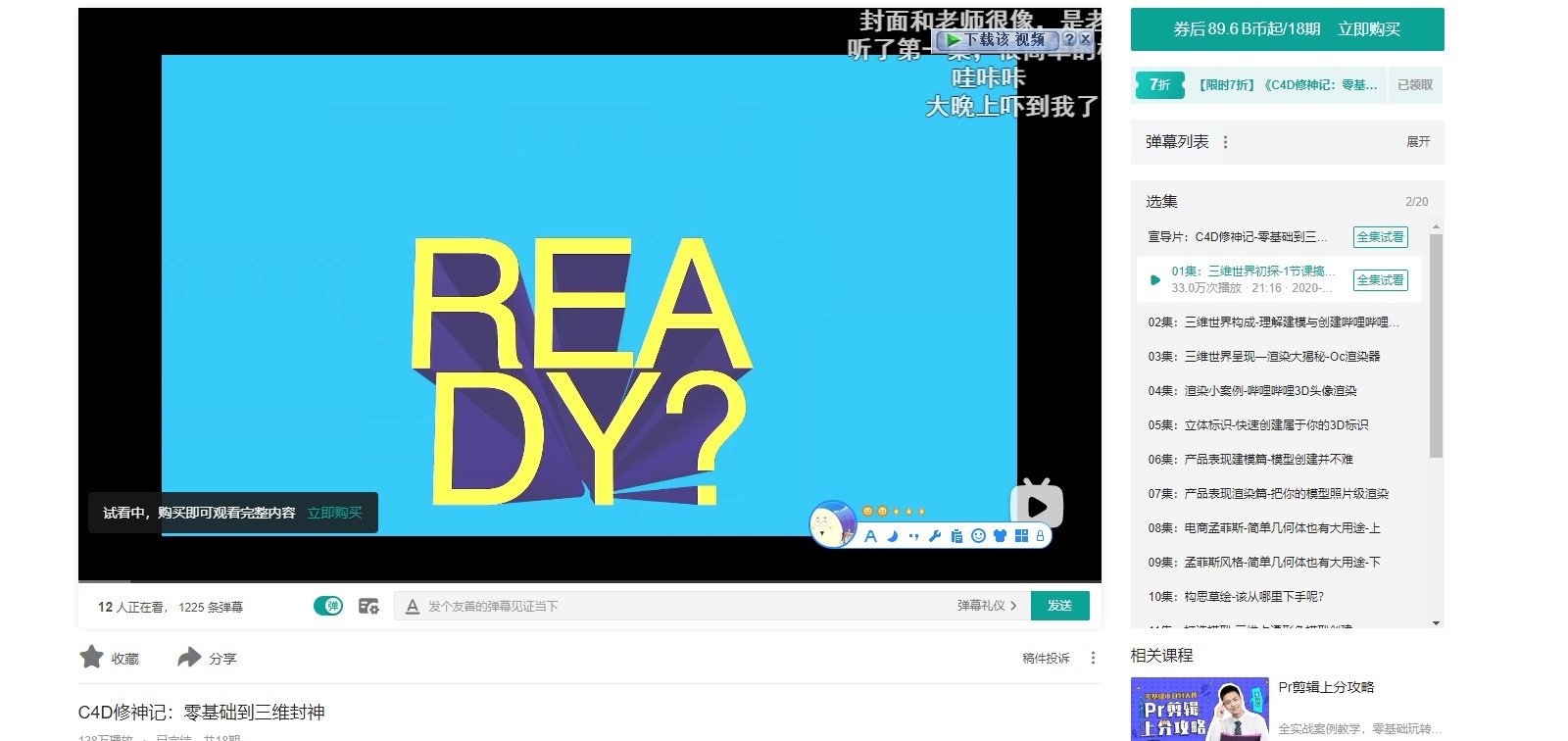Click the question mark help icon on download bar
Viewport: 1568px width, 741px height.
point(1069,39)
